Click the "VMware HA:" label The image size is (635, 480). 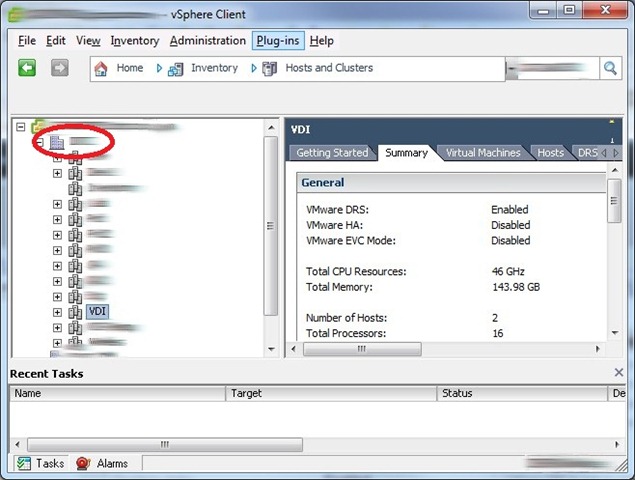coord(335,225)
